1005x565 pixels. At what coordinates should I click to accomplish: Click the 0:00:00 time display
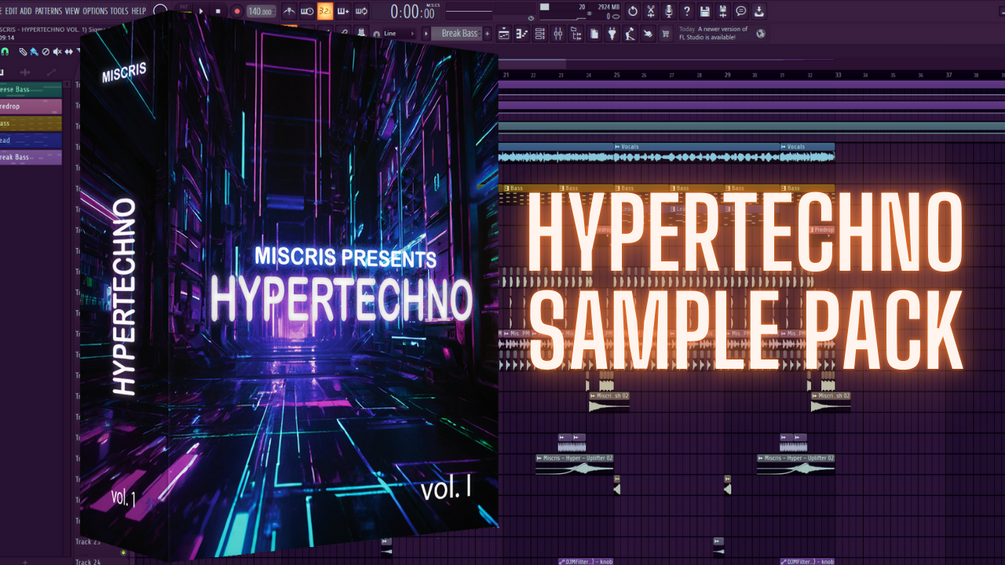pyautogui.click(x=412, y=12)
